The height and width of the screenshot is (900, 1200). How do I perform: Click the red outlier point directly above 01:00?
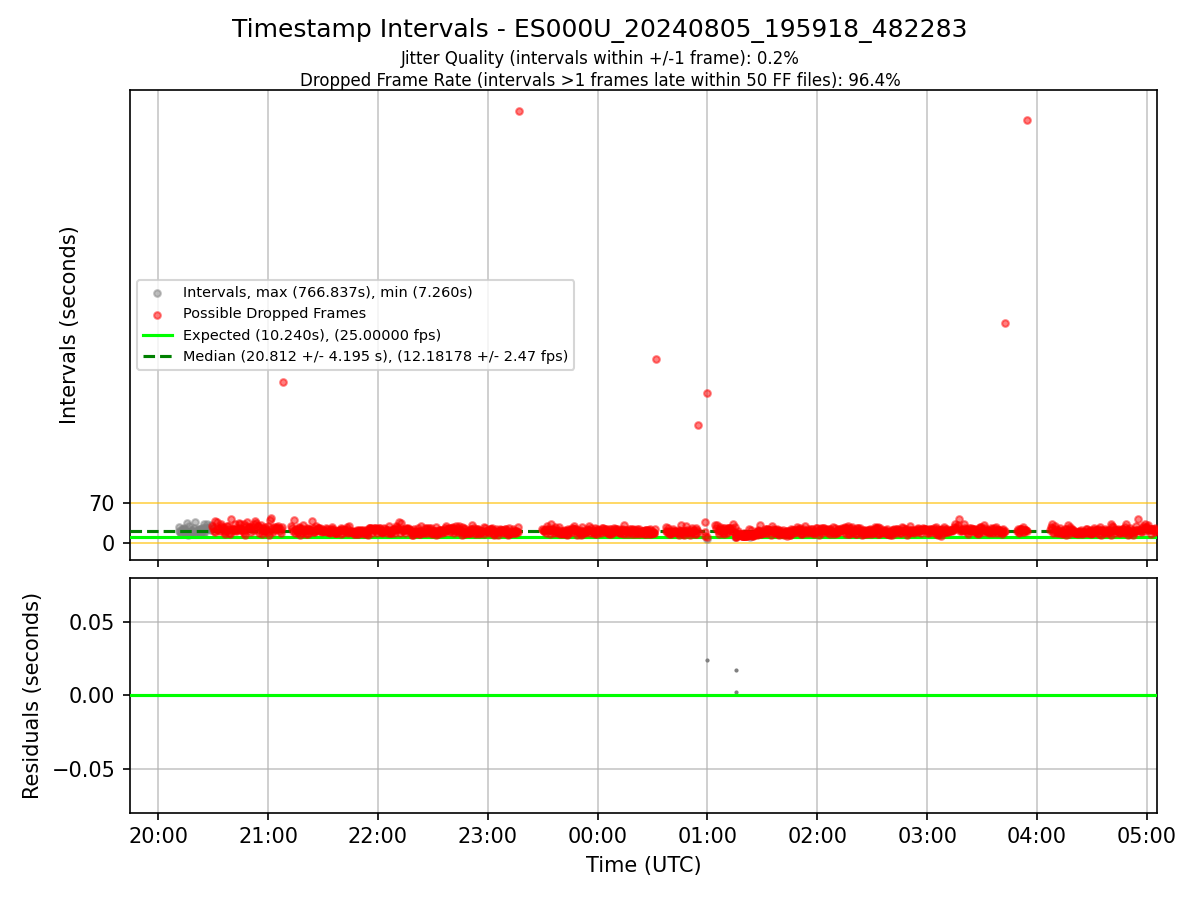(x=707, y=393)
